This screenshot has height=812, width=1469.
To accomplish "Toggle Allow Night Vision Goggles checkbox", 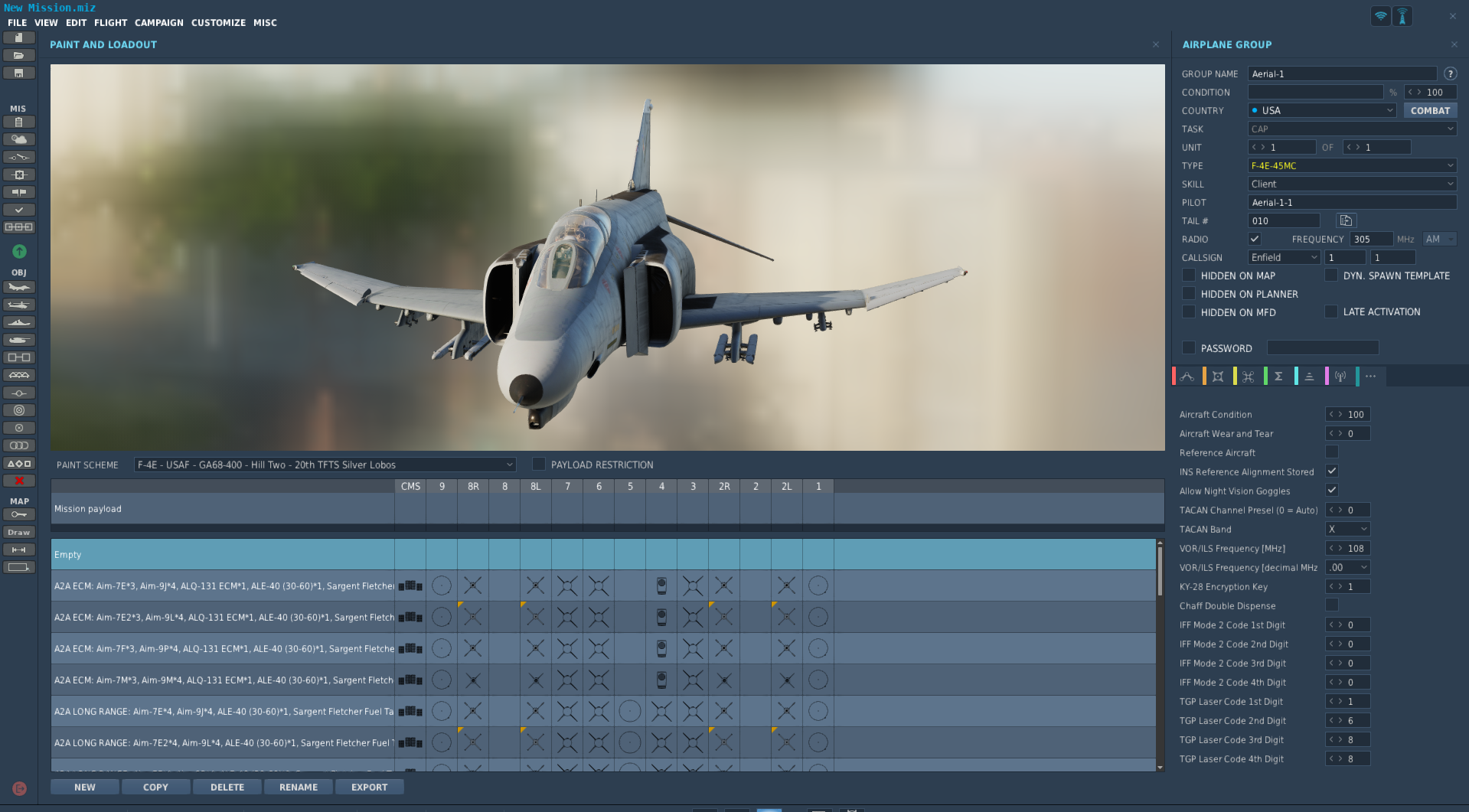I will point(1332,490).
